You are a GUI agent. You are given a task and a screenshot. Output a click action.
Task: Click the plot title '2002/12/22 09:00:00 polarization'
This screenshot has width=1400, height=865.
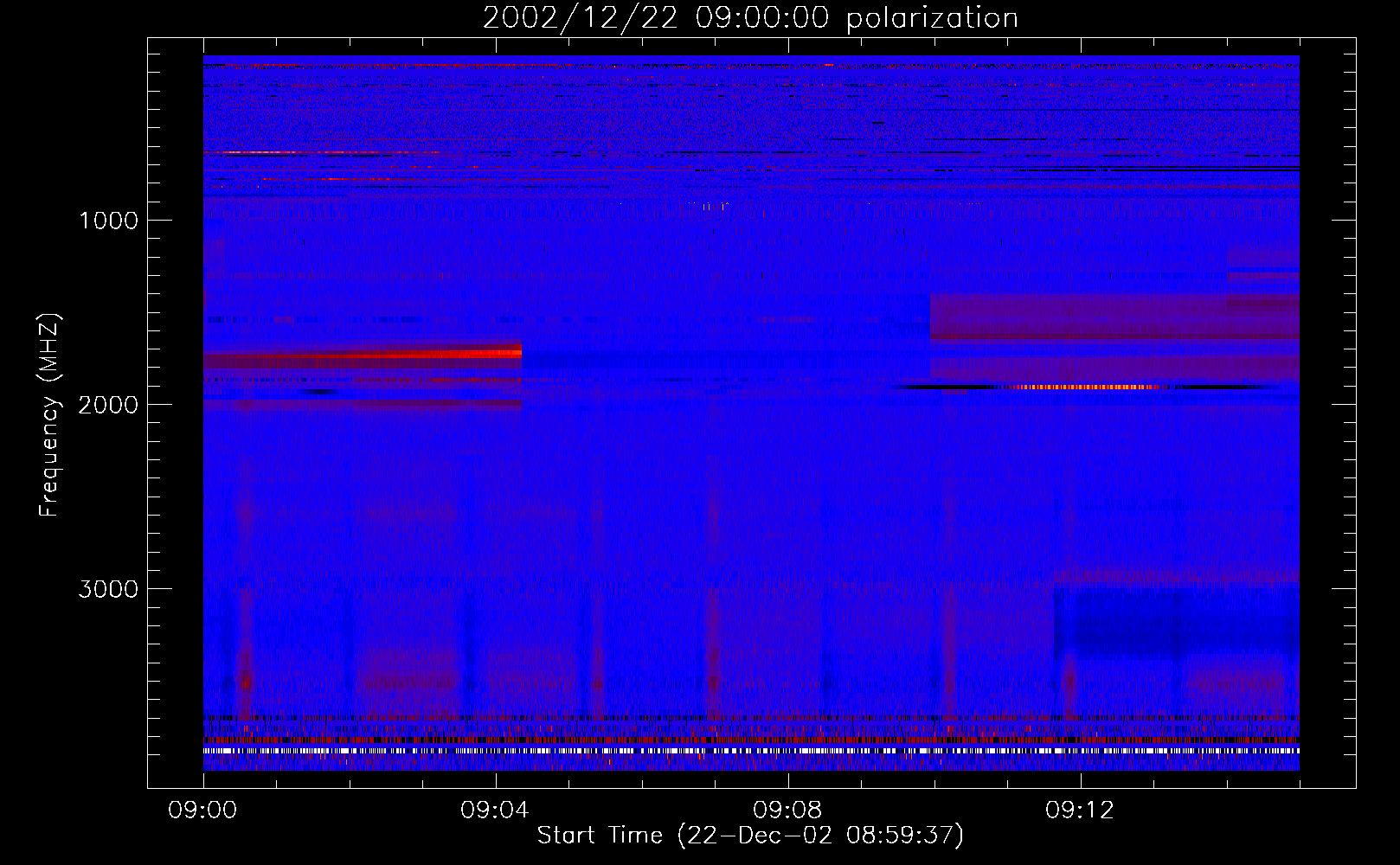(750, 17)
